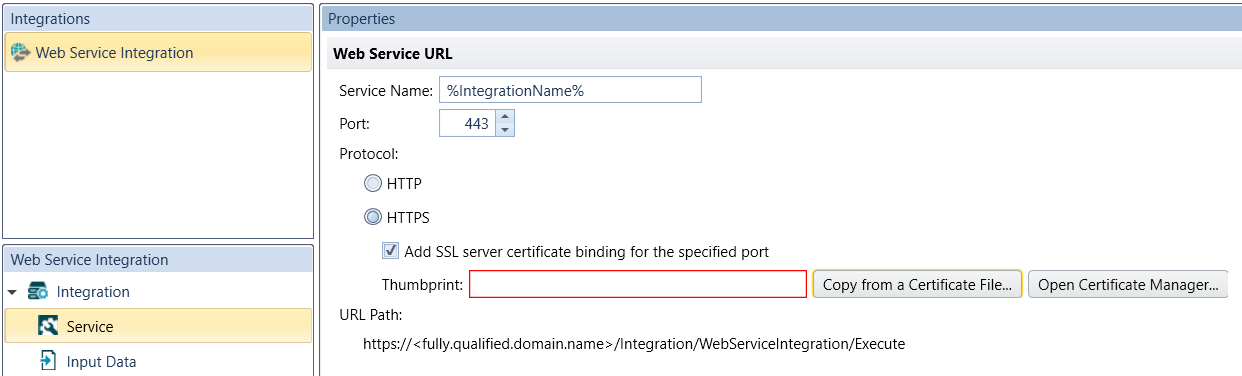Viewport: 1242px width, 376px height.
Task: Click the Integrations panel header
Action: pos(158,19)
